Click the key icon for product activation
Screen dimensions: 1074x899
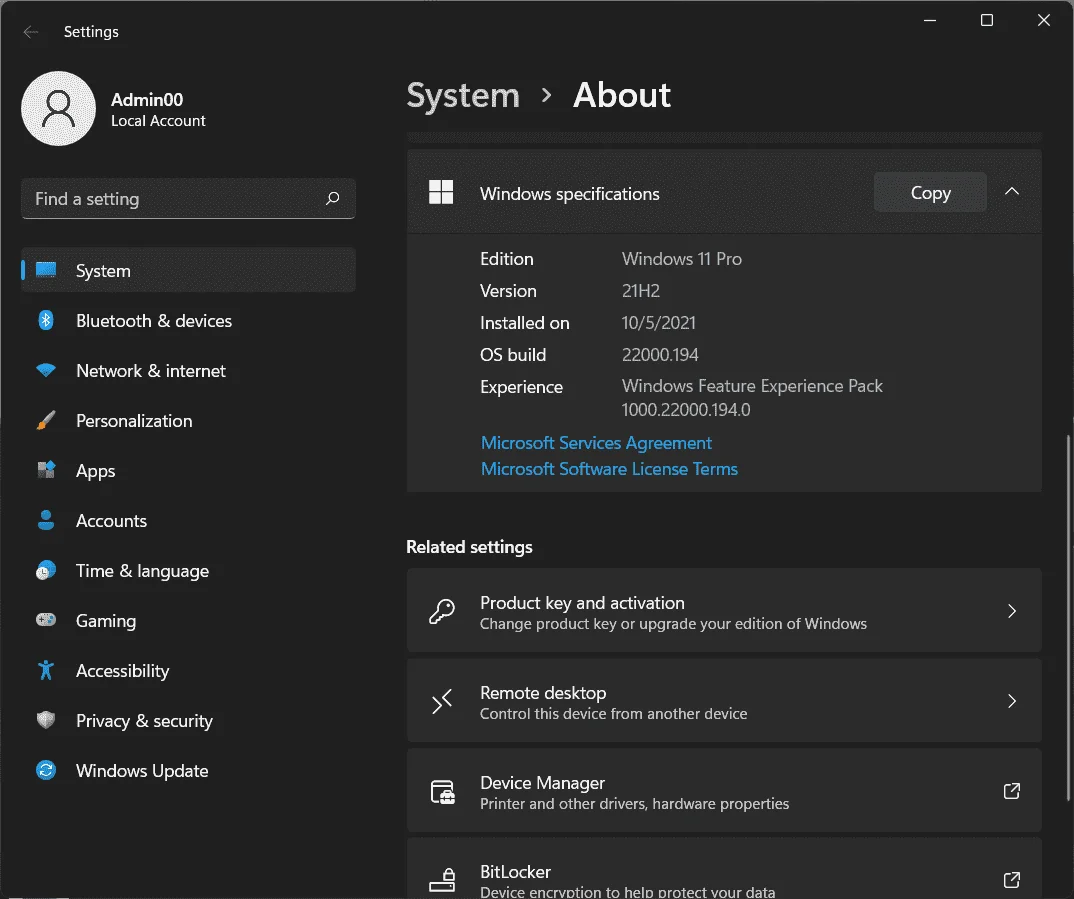click(x=442, y=611)
